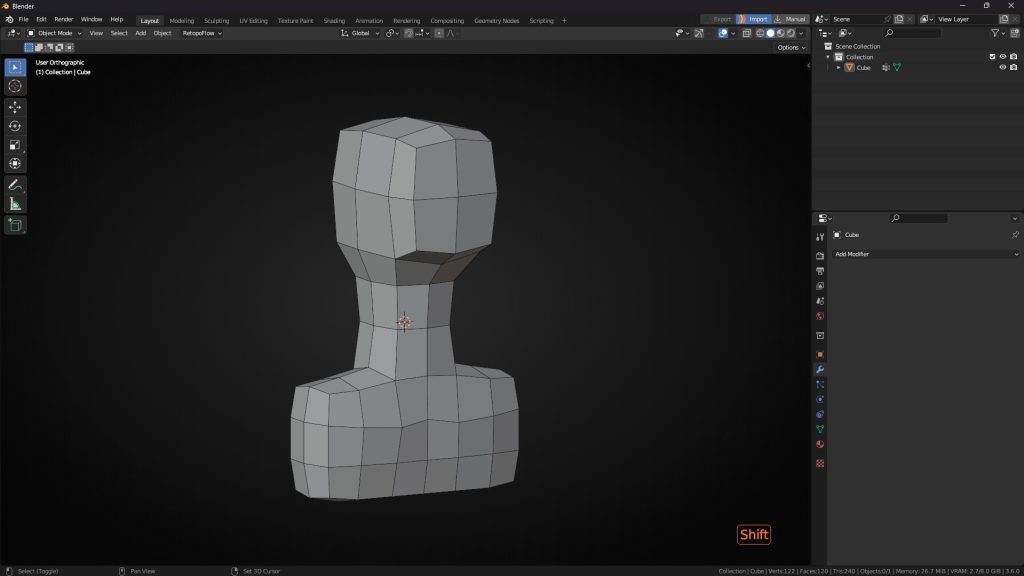
Task: Toggle Cube visibility eye in outliner
Action: pos(1003,67)
